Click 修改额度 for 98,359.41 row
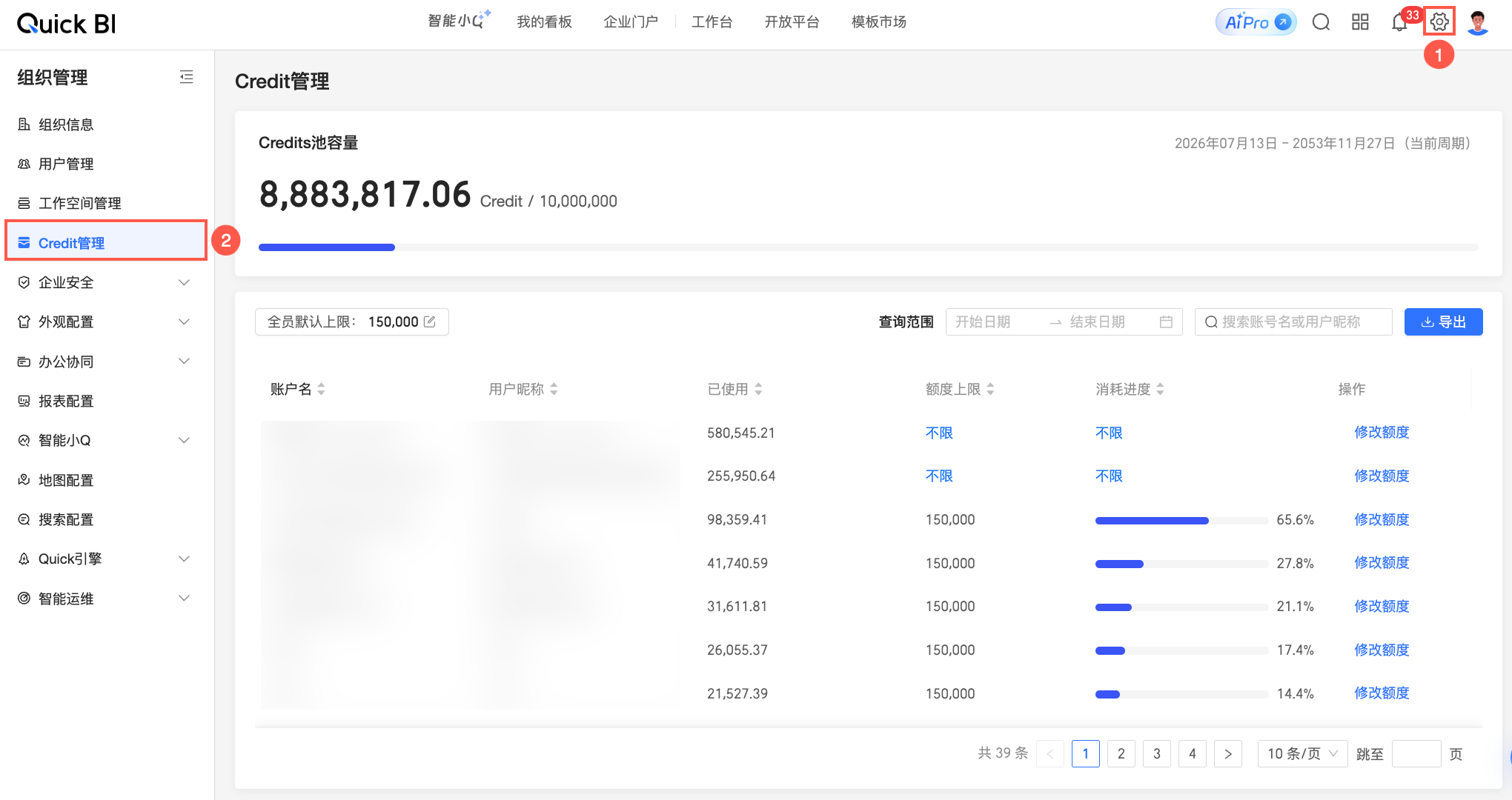 (x=1382, y=519)
